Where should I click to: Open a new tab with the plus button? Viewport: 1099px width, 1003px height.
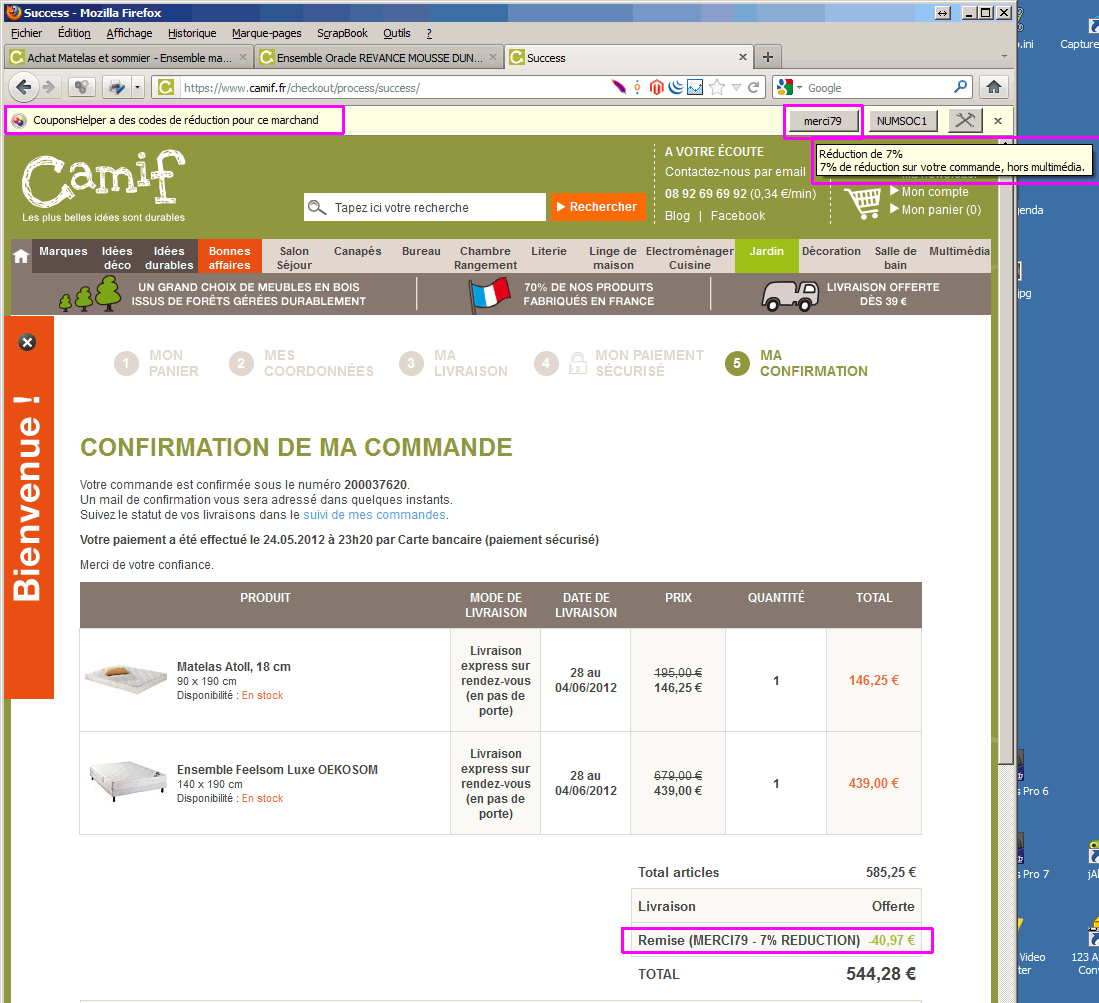tap(767, 57)
